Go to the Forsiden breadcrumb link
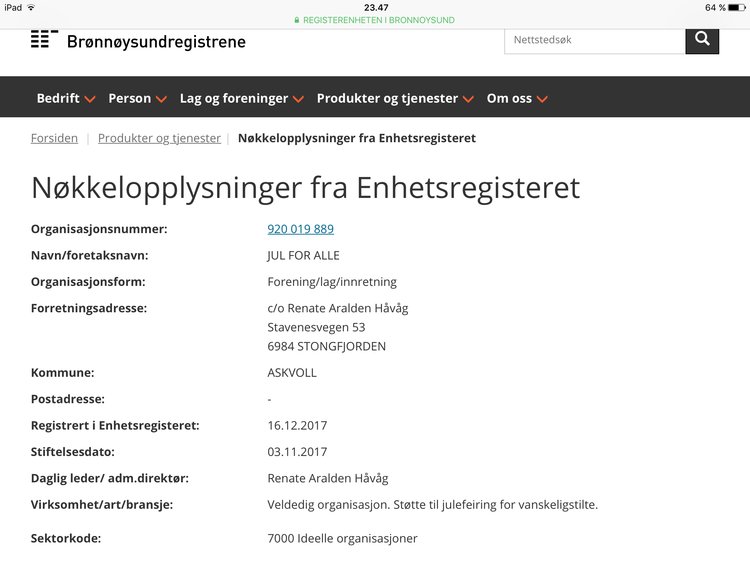The width and height of the screenshot is (750, 563). (x=54, y=138)
